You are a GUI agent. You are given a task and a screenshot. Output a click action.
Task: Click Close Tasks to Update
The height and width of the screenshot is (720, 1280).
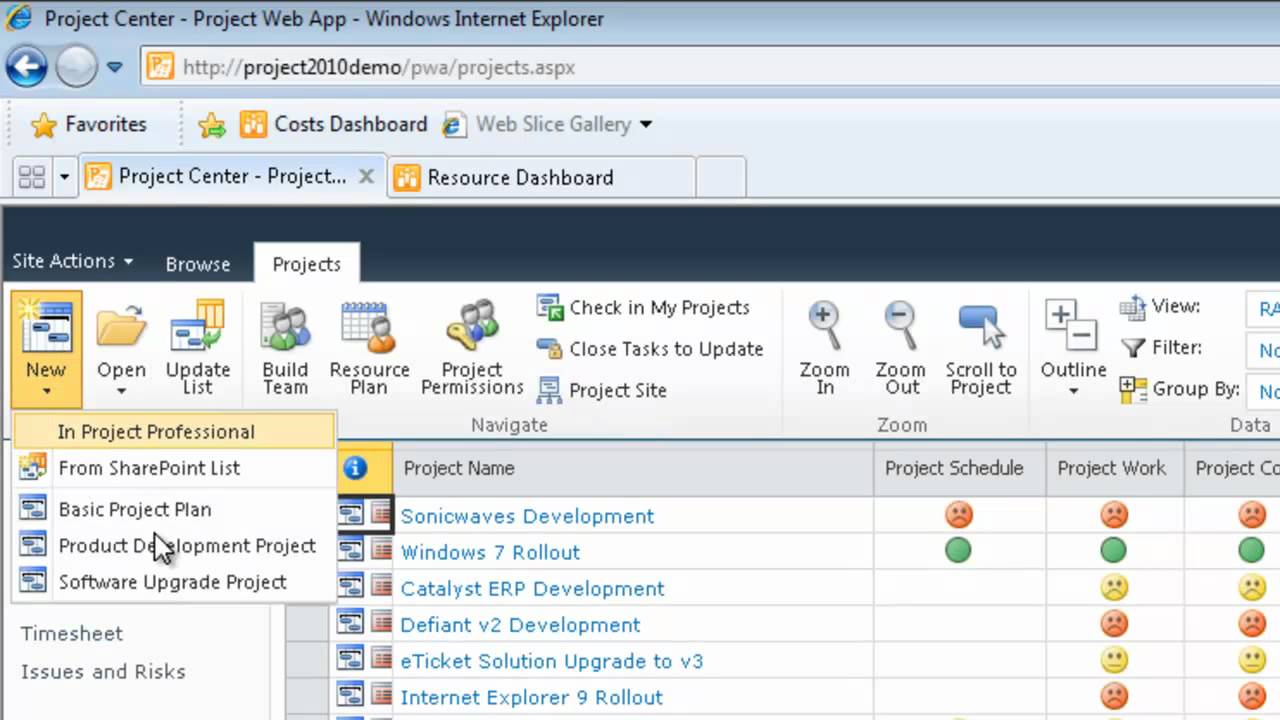pos(650,349)
